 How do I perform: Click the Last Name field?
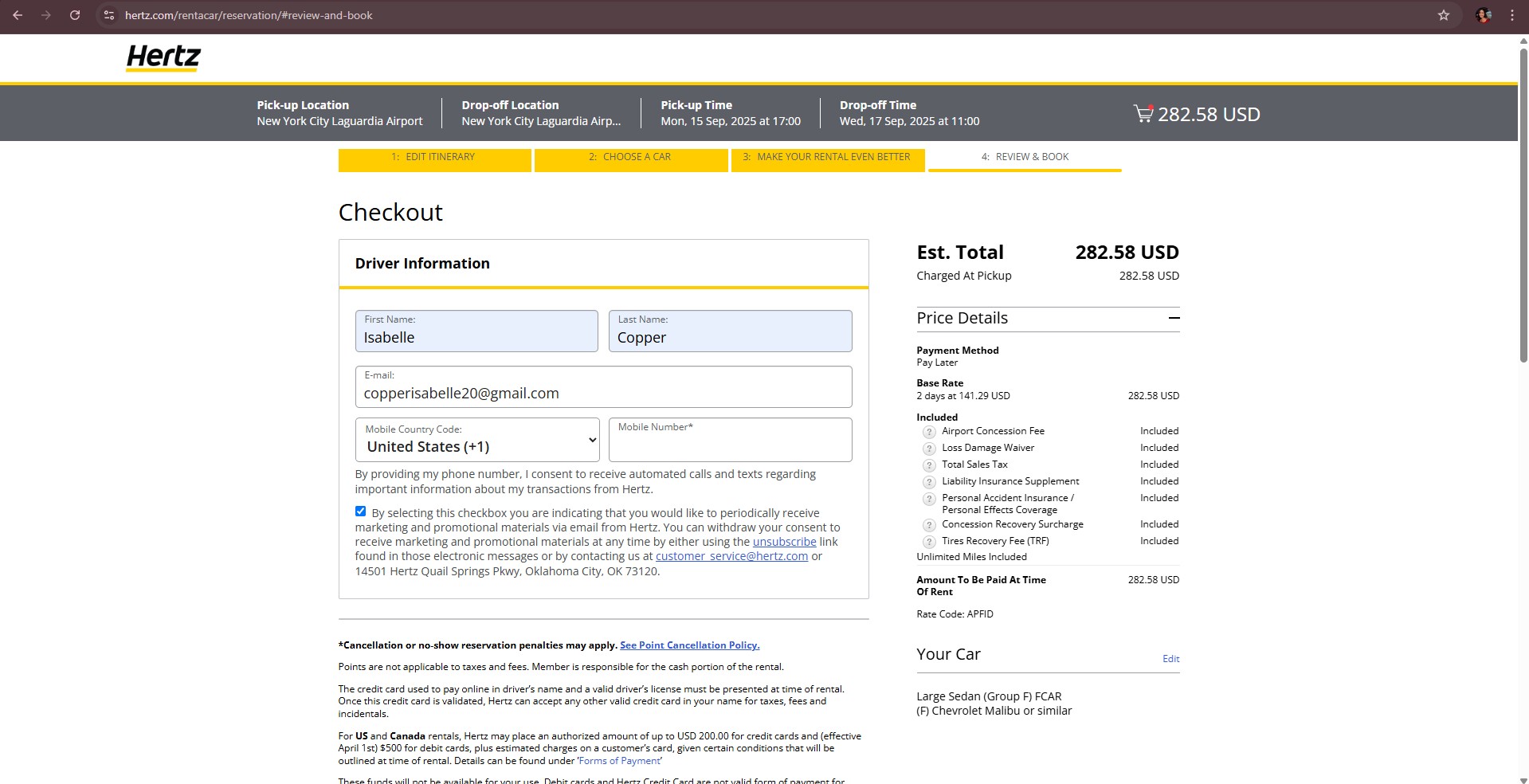click(730, 331)
